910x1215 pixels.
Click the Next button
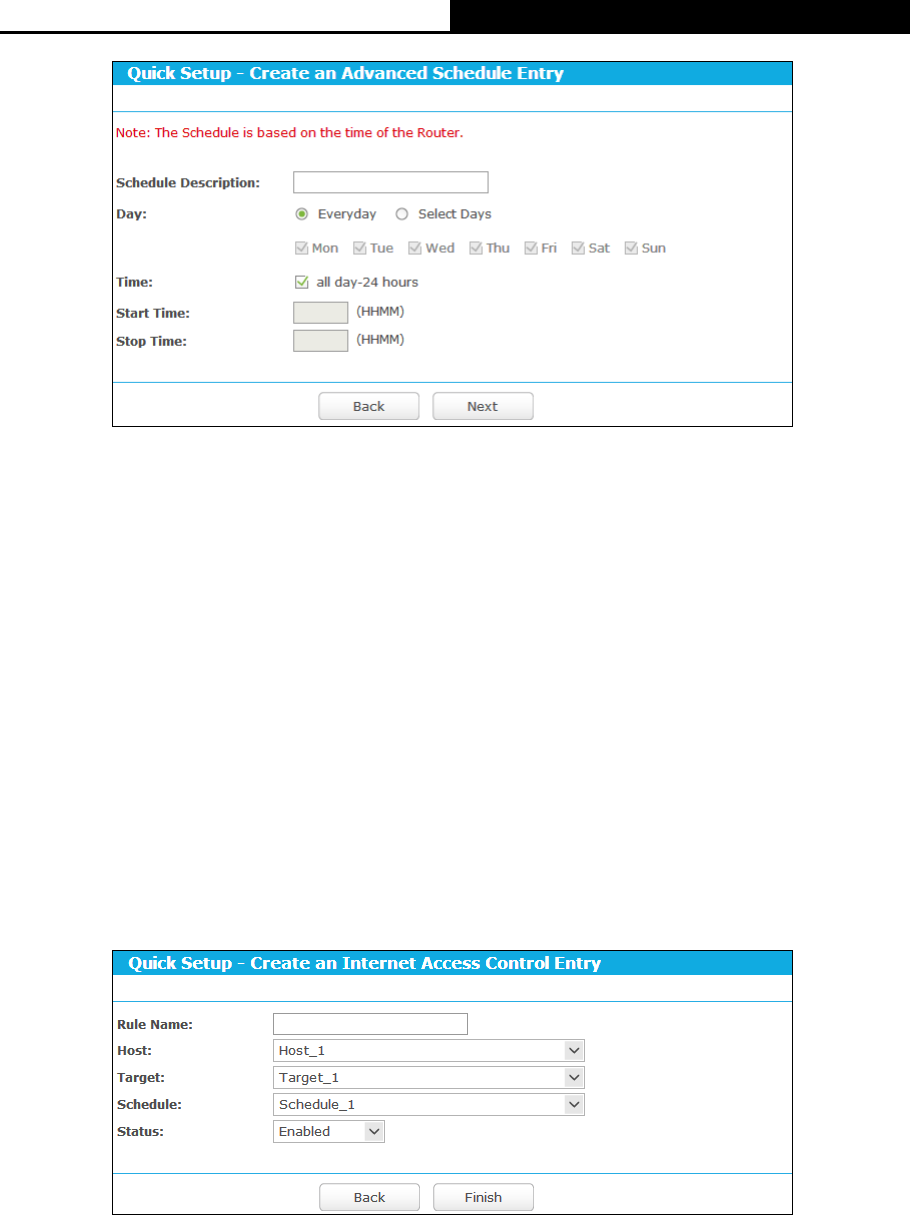click(x=483, y=406)
